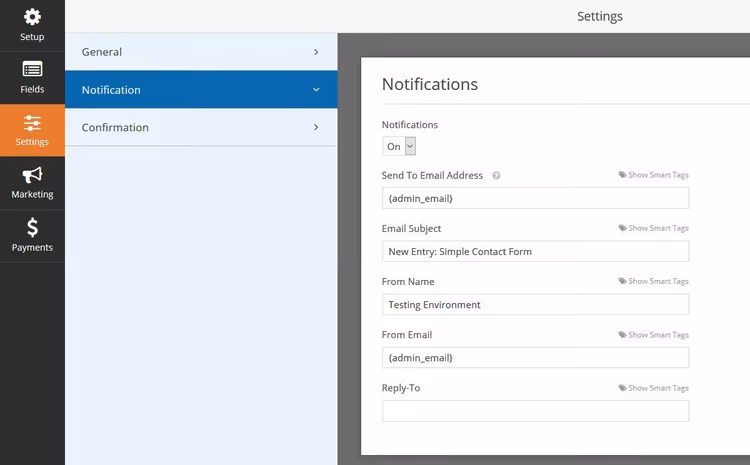Click the Email Subject input field

tap(535, 252)
